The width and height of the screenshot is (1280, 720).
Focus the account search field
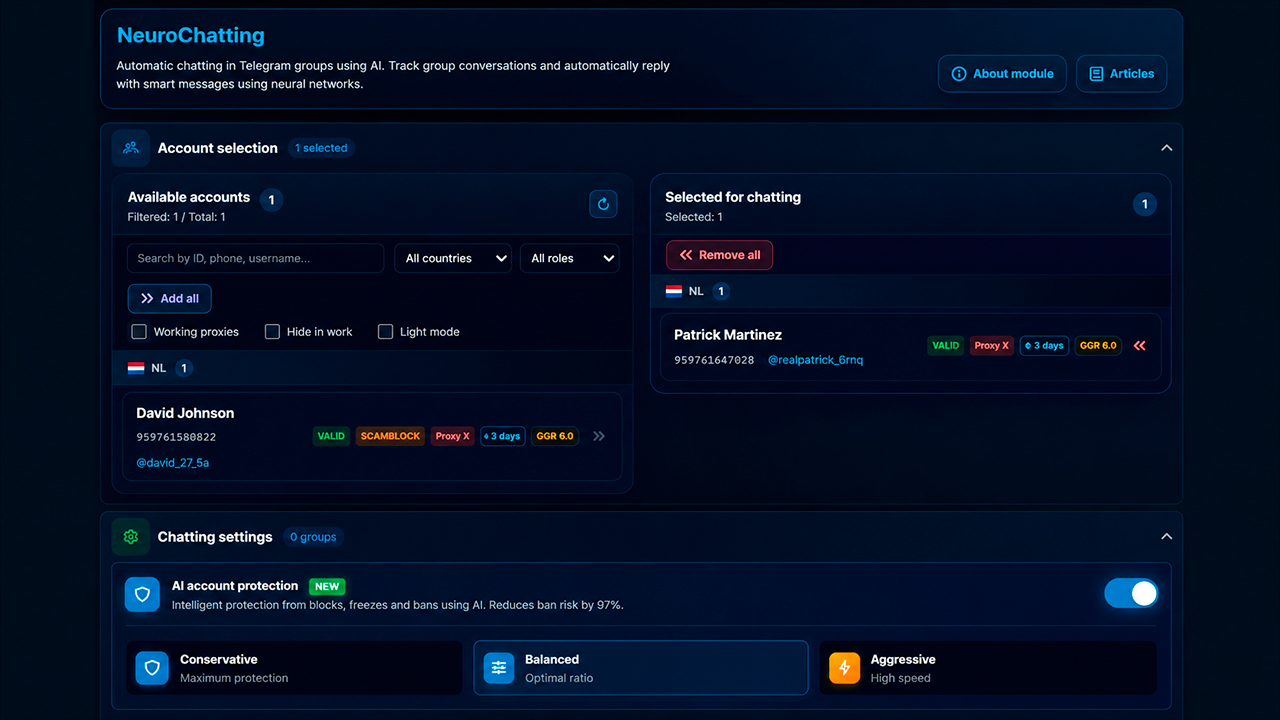[255, 258]
